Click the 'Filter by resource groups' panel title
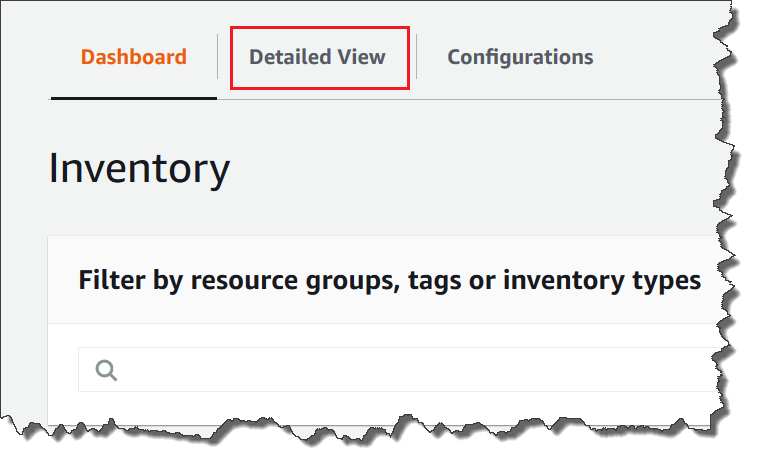 click(389, 280)
